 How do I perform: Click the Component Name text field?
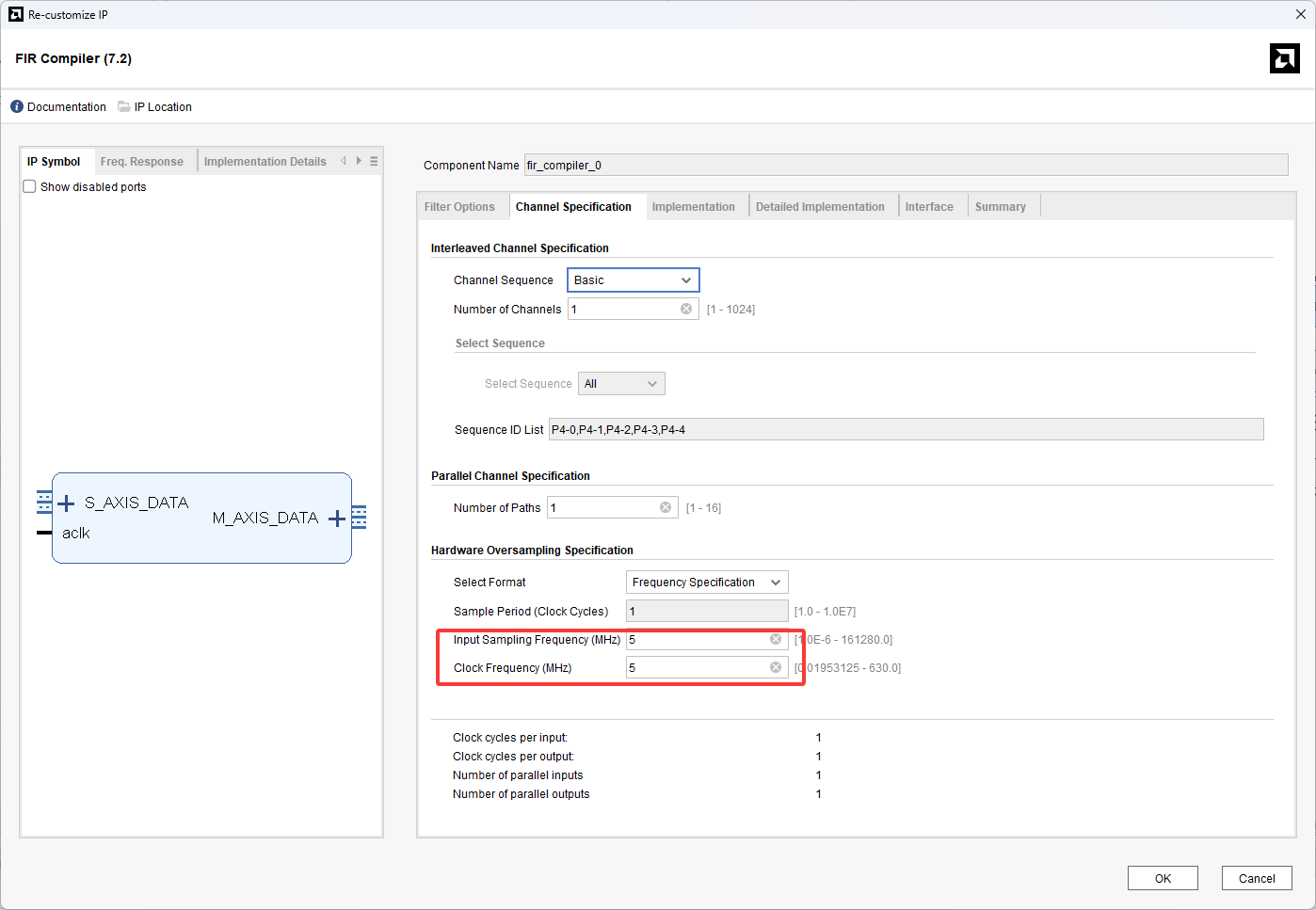pos(905,166)
